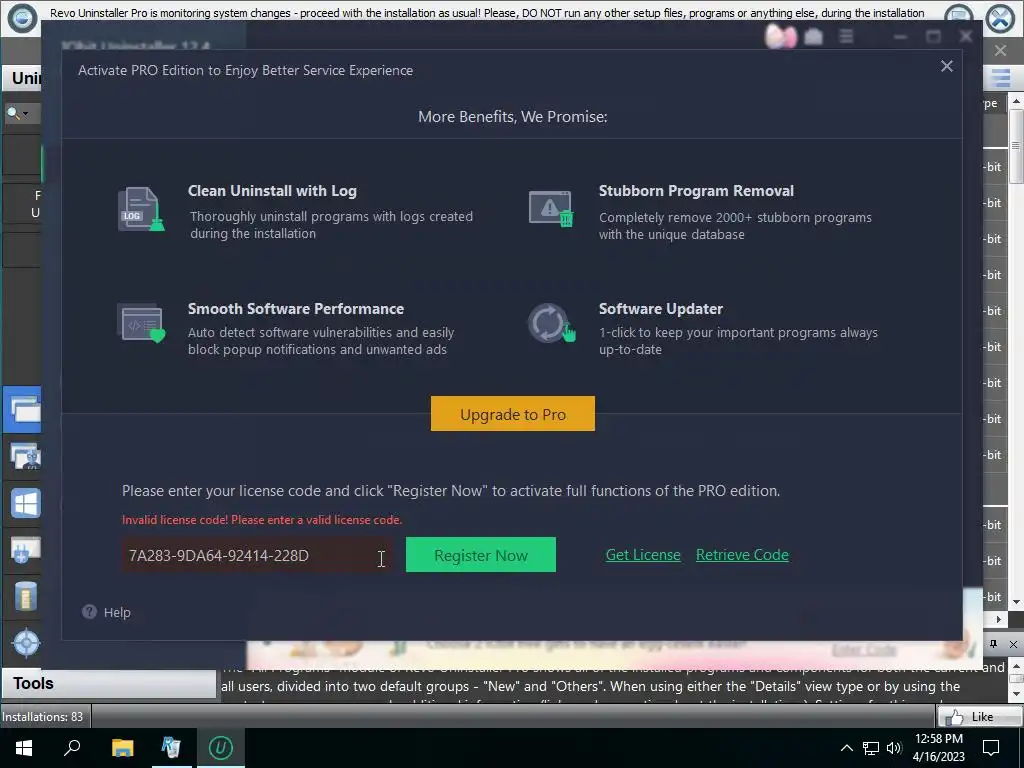Click the Stubborn Program Removal icon
1024x768 pixels.
551,209
